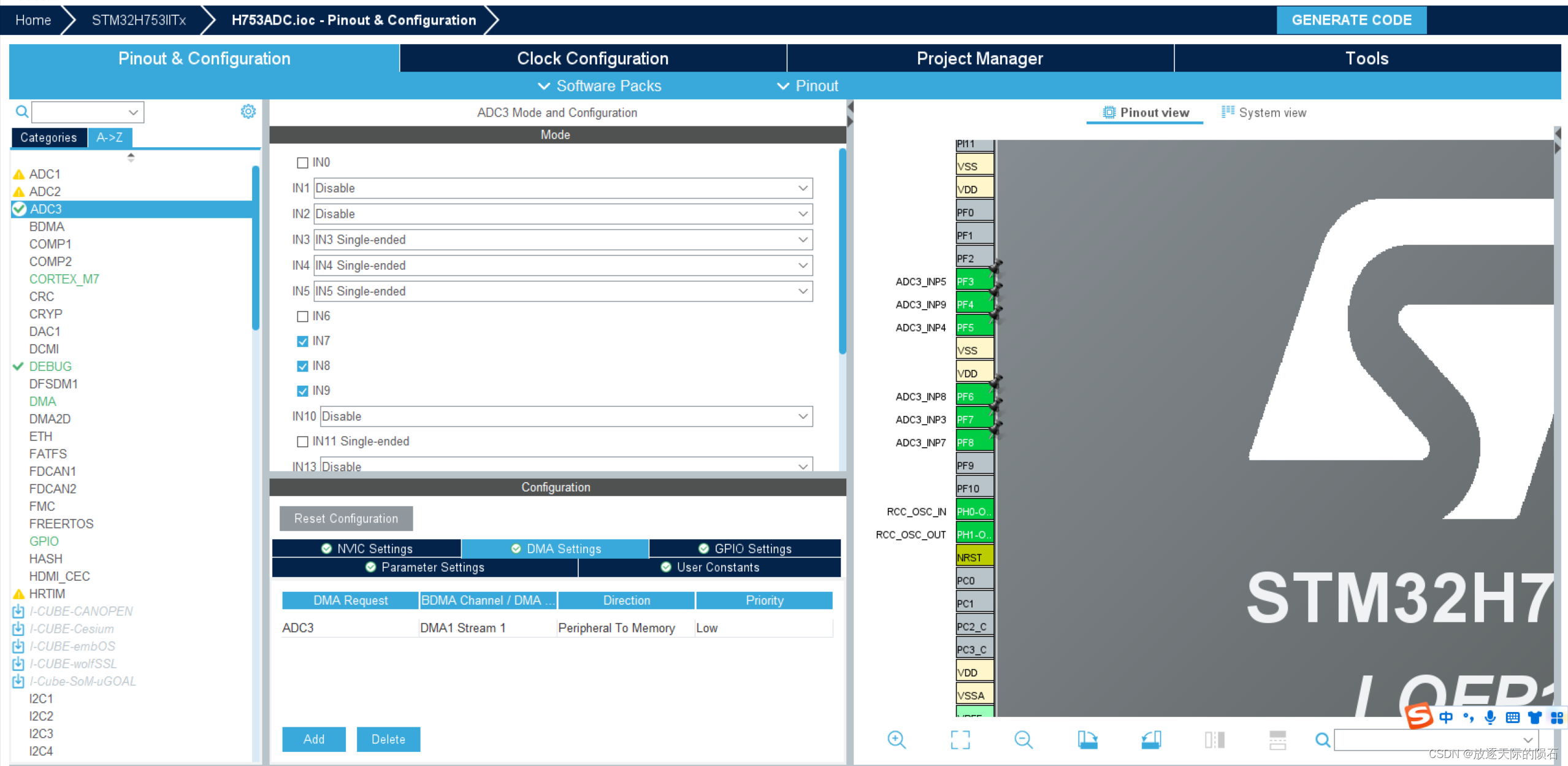Click fit-to-screen bracket icon below pinout
The image size is (1568, 766).
[x=960, y=740]
